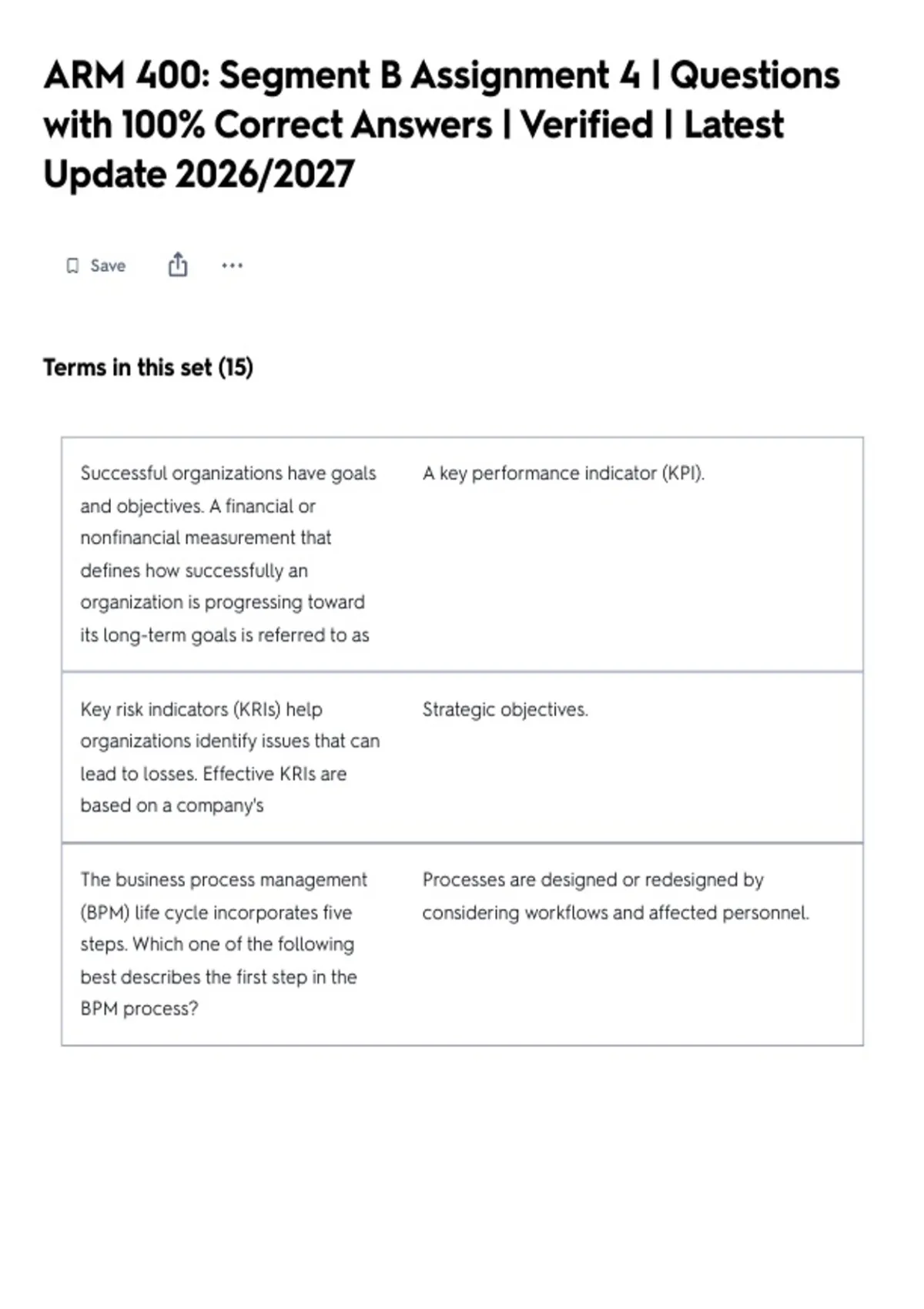The height and width of the screenshot is (1309, 924).
Task: Click 'considering workflows and affected personnel' line
Action: click(616, 912)
